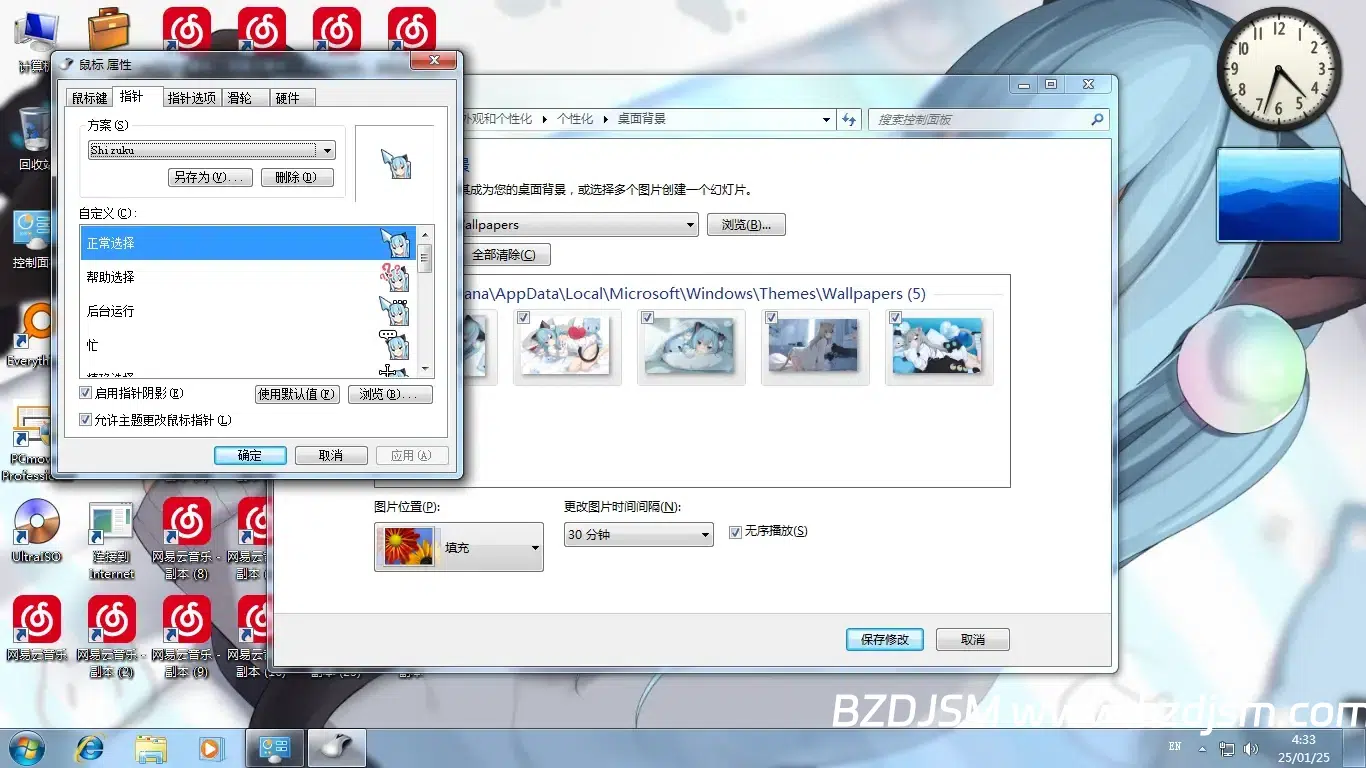Toggle 启用指针阴影 checkbox
Image resolution: width=1366 pixels, height=768 pixels.
(86, 393)
